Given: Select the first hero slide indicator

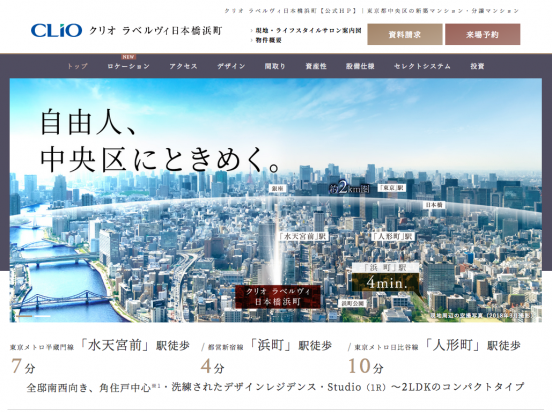Looking at the screenshot, I should (24, 316).
